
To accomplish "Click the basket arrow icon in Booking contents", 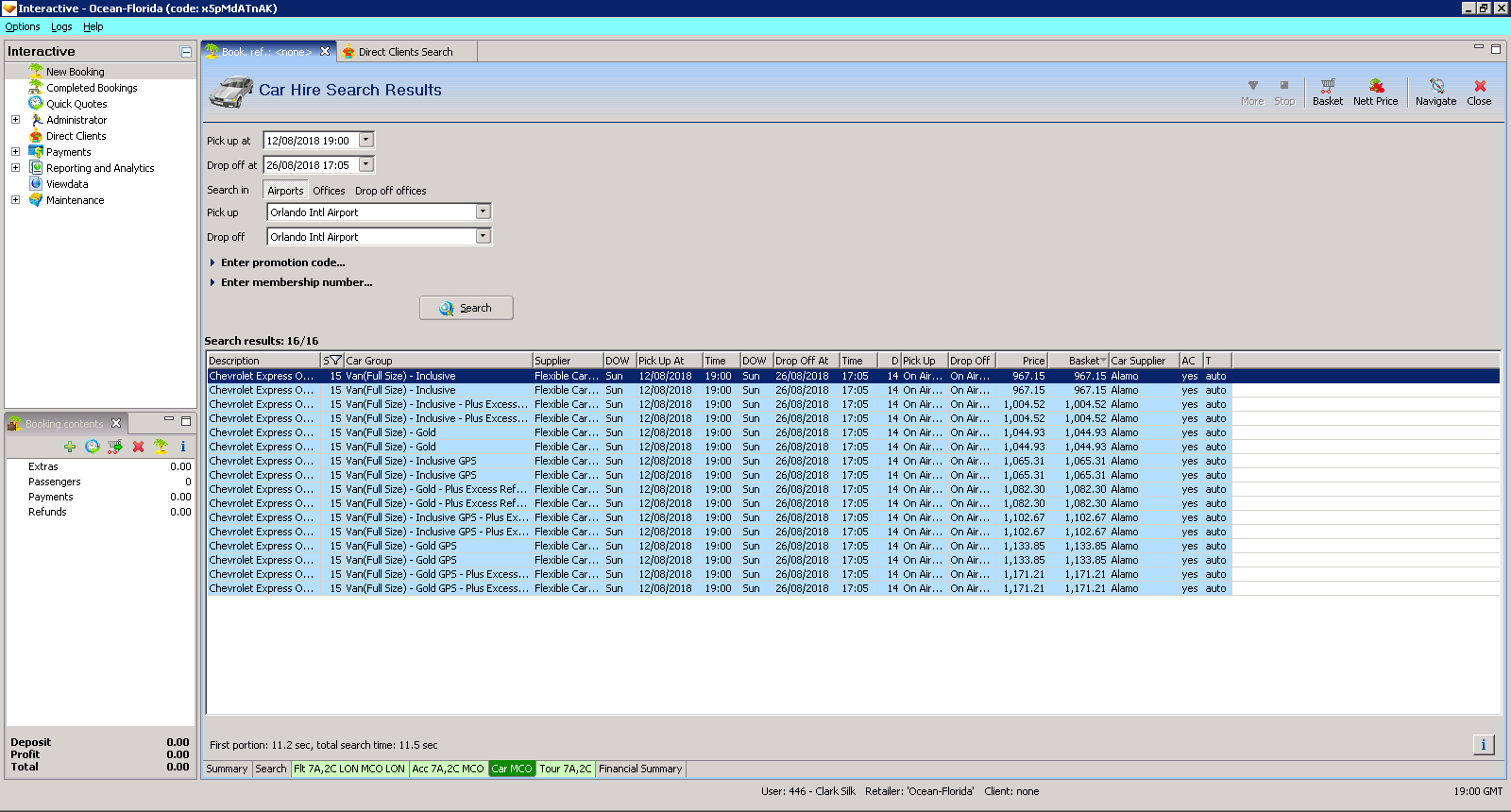I will (x=115, y=447).
